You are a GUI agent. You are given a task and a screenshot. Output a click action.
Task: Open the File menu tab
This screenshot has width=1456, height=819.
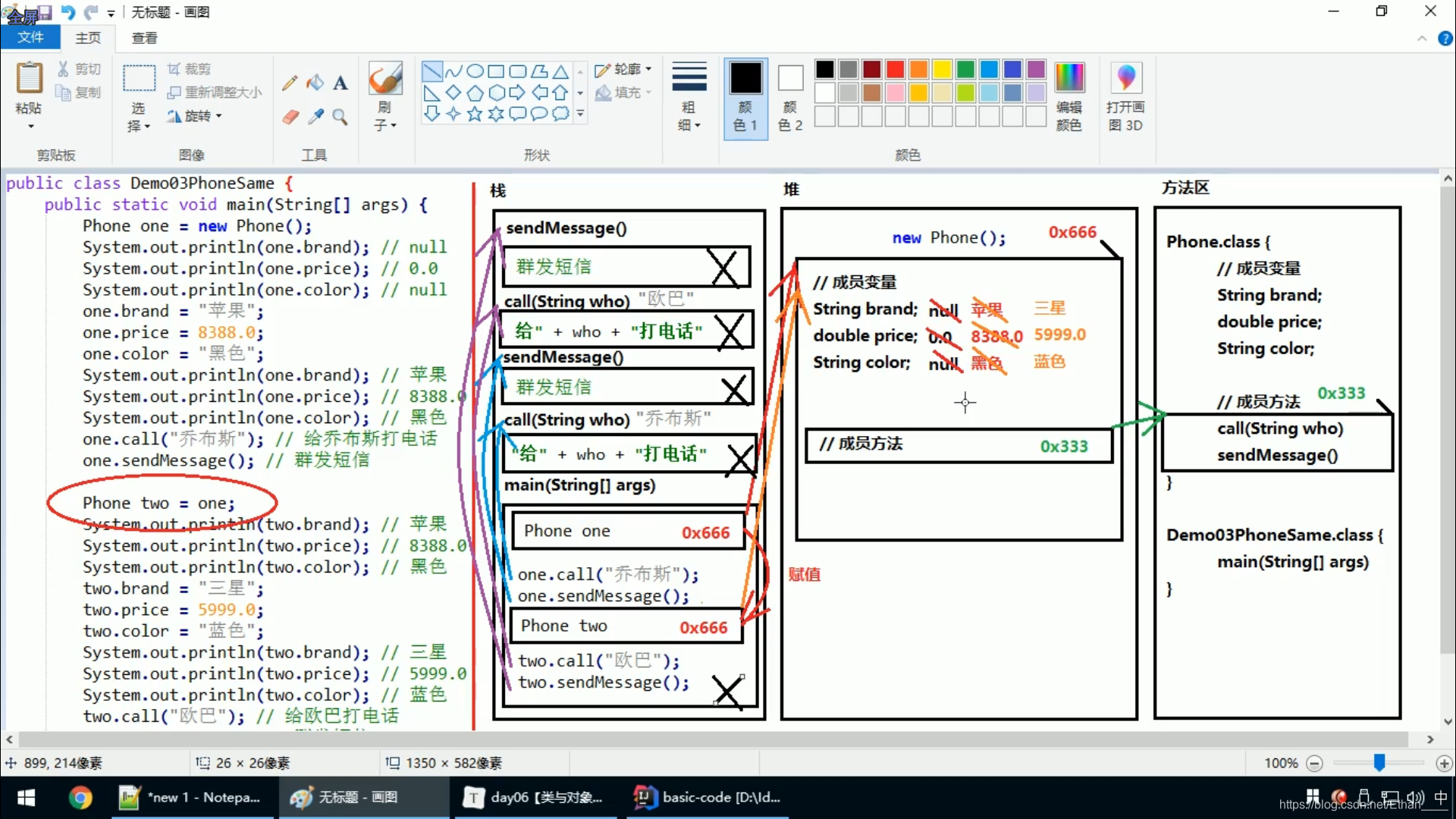30,37
